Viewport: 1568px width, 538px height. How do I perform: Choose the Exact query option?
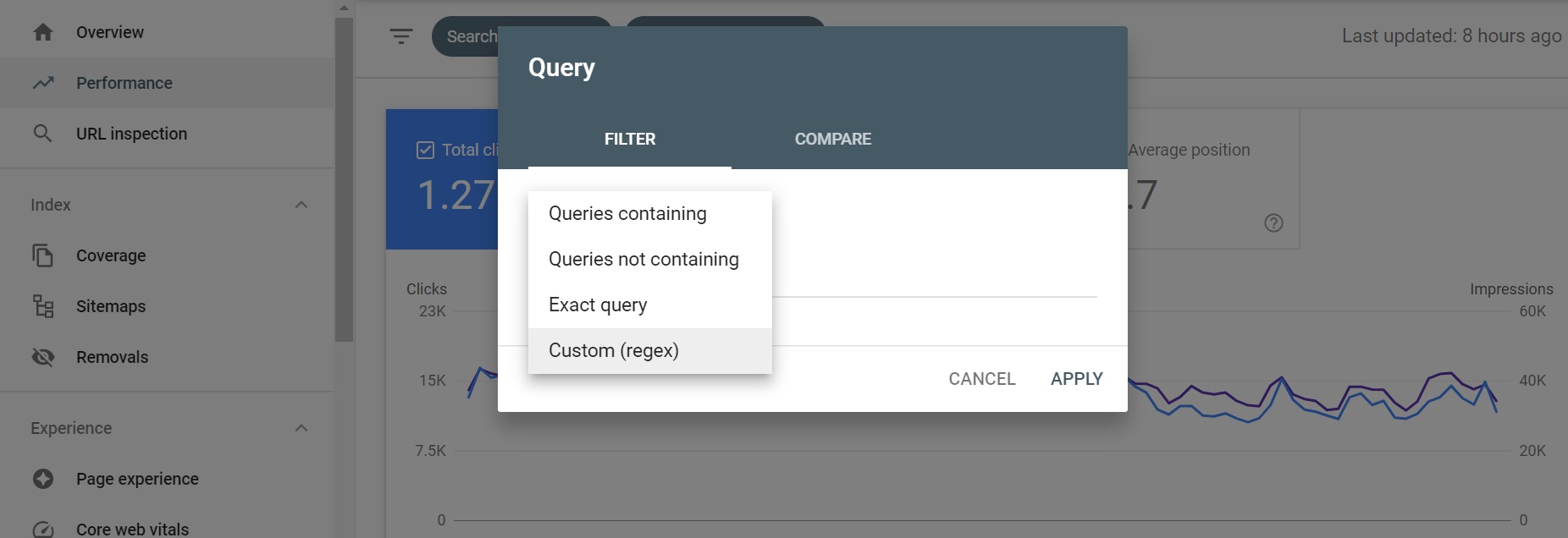tap(650, 305)
